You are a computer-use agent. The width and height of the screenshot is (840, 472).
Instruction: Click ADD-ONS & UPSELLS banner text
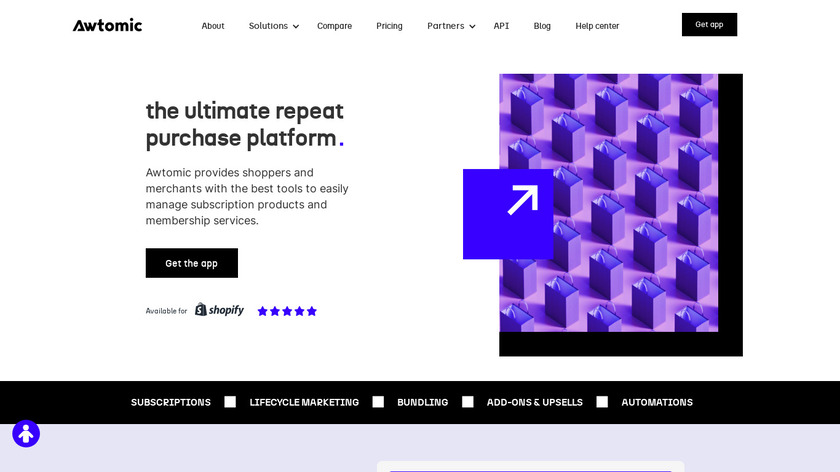click(535, 402)
